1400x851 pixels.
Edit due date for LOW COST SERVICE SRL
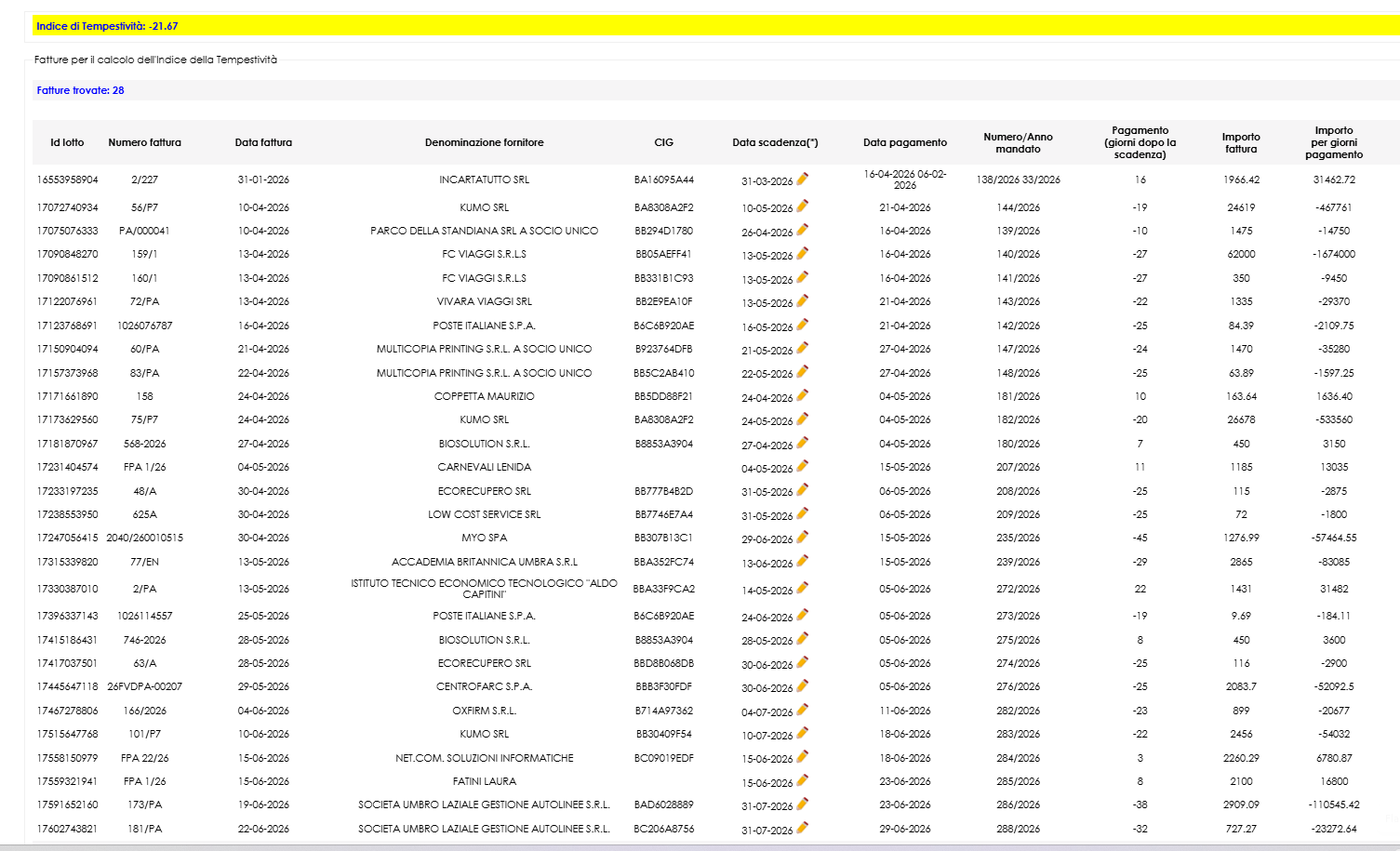[x=802, y=513]
